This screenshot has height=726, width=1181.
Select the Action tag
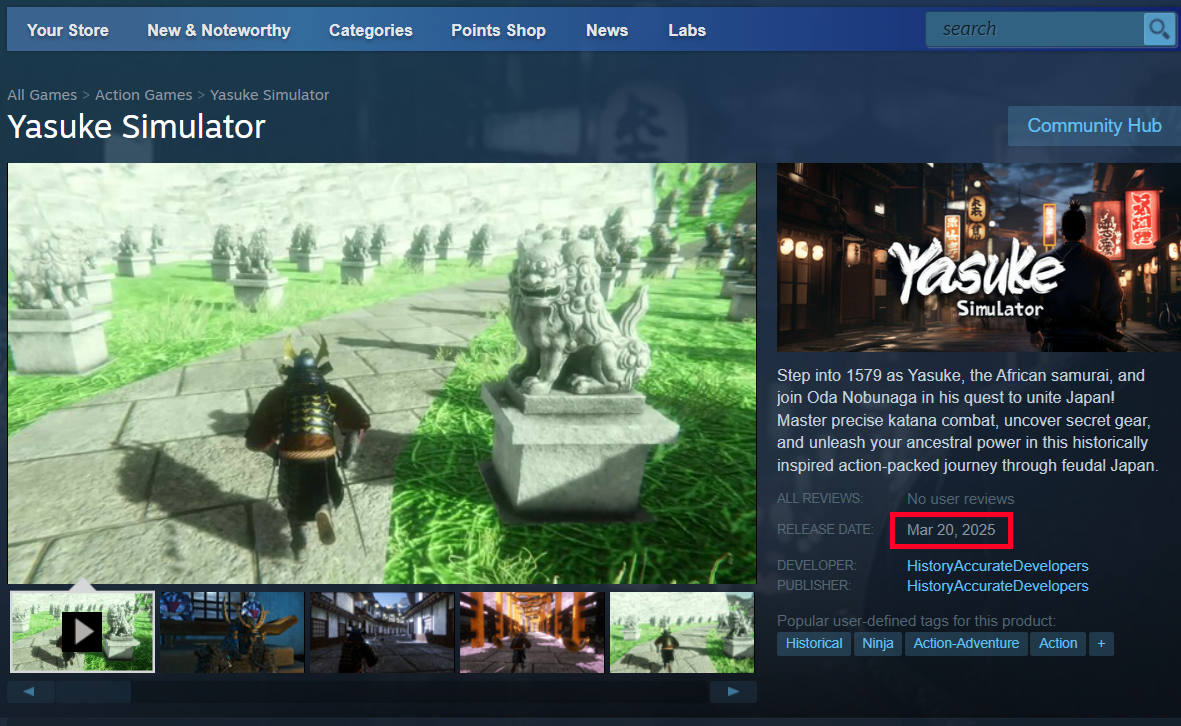pyautogui.click(x=1058, y=644)
